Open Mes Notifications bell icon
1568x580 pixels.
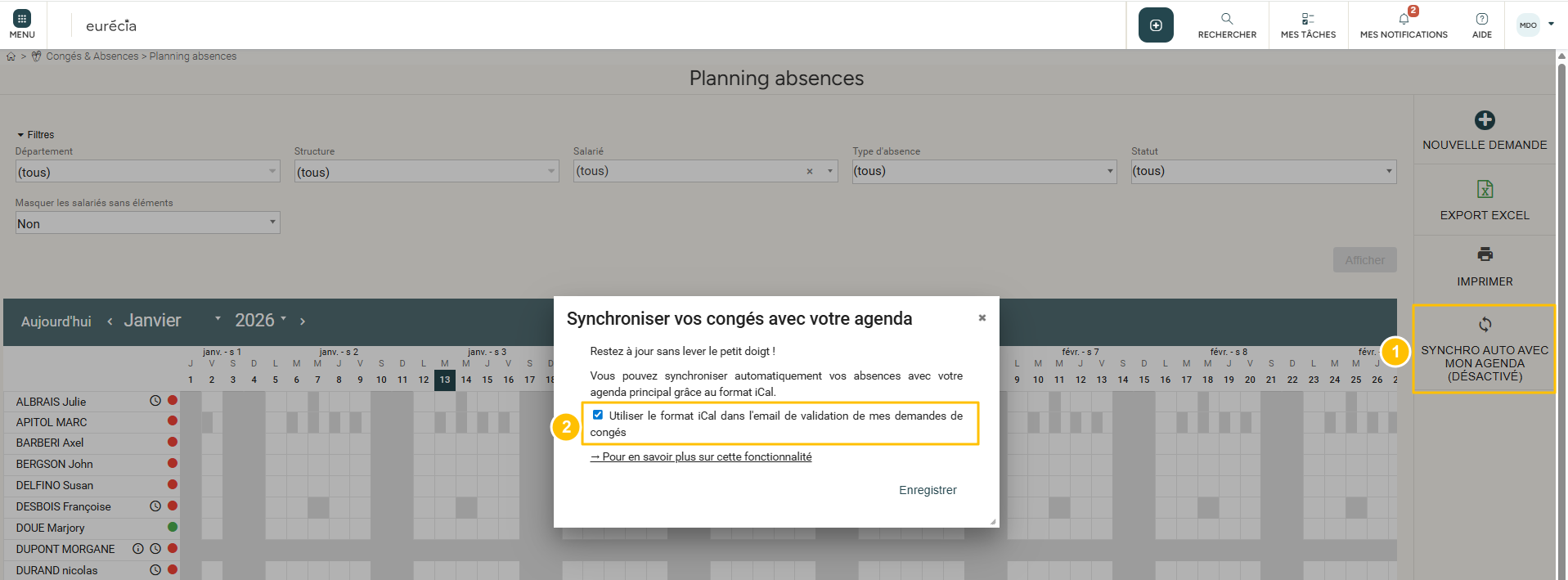click(1403, 19)
